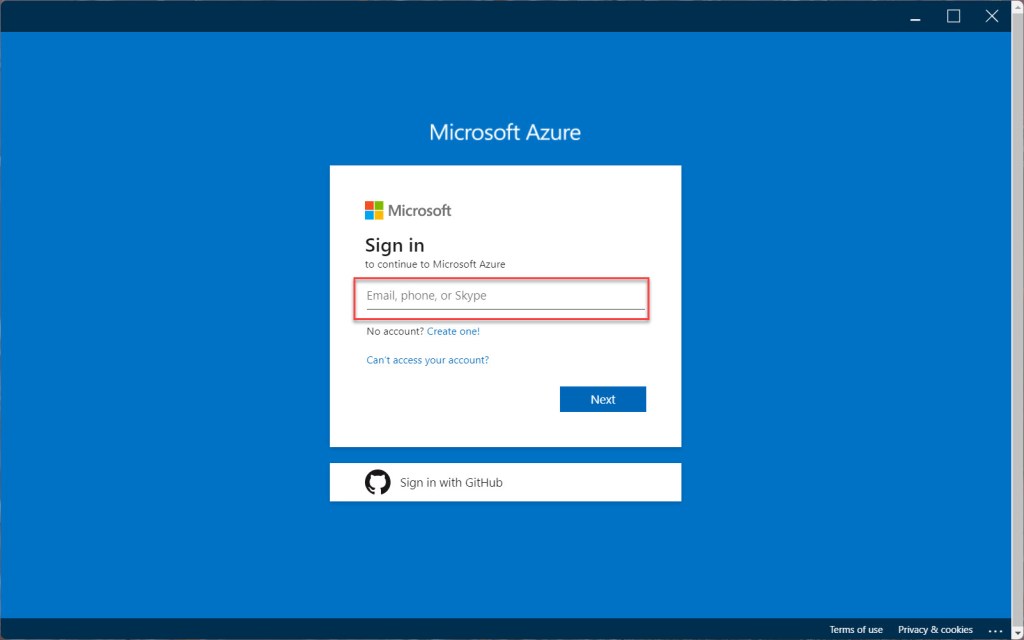
Task: Click the "No account?" label text
Action: click(x=395, y=331)
